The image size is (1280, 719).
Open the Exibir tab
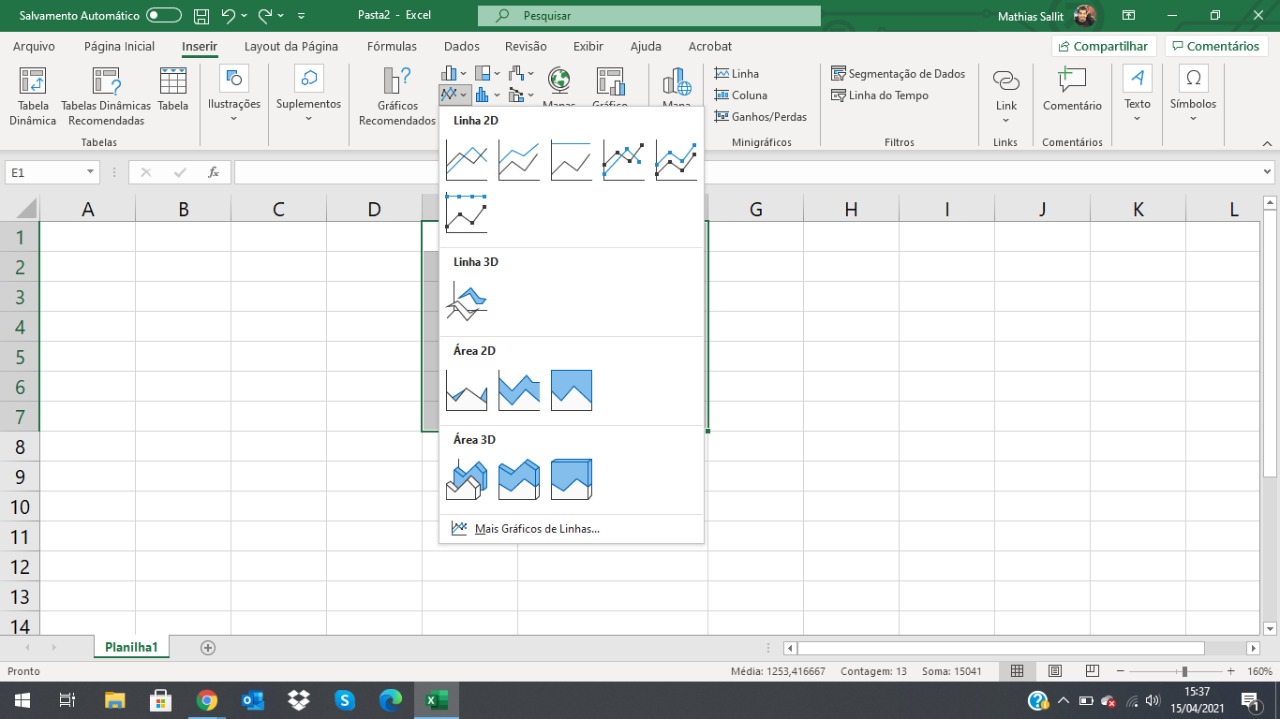pos(588,46)
